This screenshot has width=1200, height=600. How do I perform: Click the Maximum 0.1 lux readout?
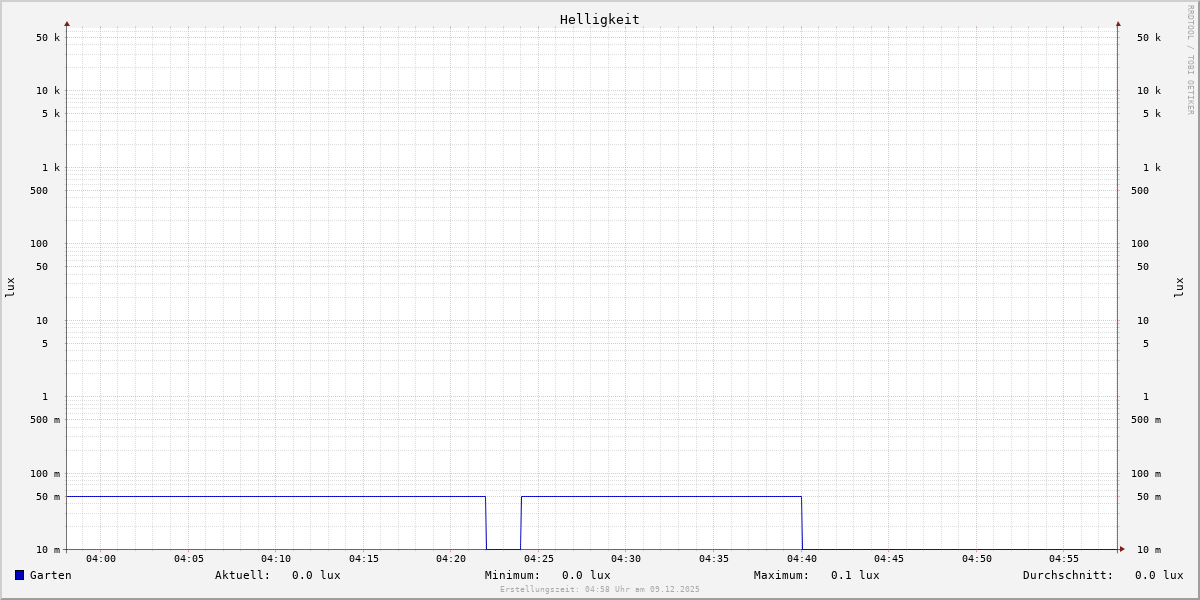coord(854,575)
